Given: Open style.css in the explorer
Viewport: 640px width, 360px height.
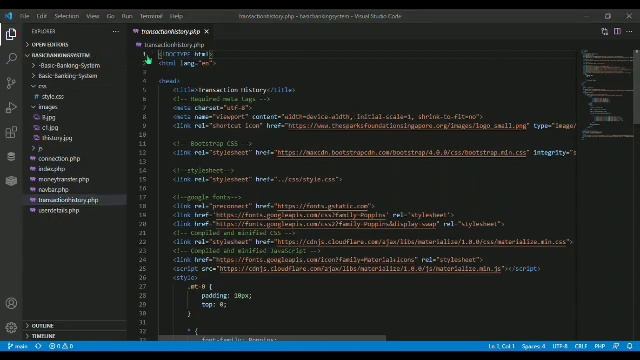Looking at the screenshot, I should click(74, 97).
